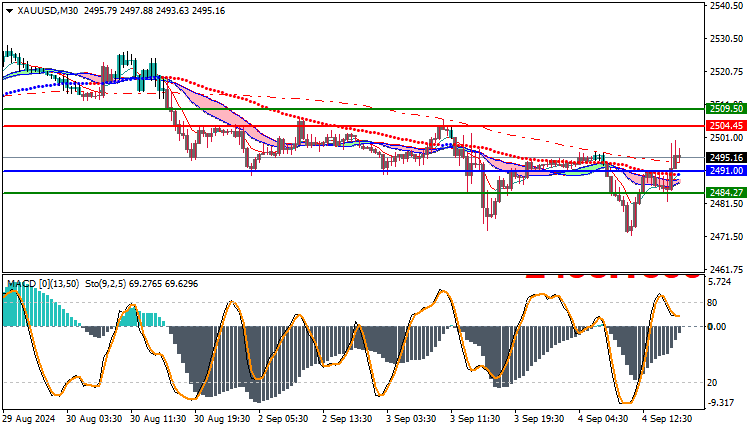Click the 3 Sep 11:30 time label
This screenshot has height=430, width=750.
point(475,419)
